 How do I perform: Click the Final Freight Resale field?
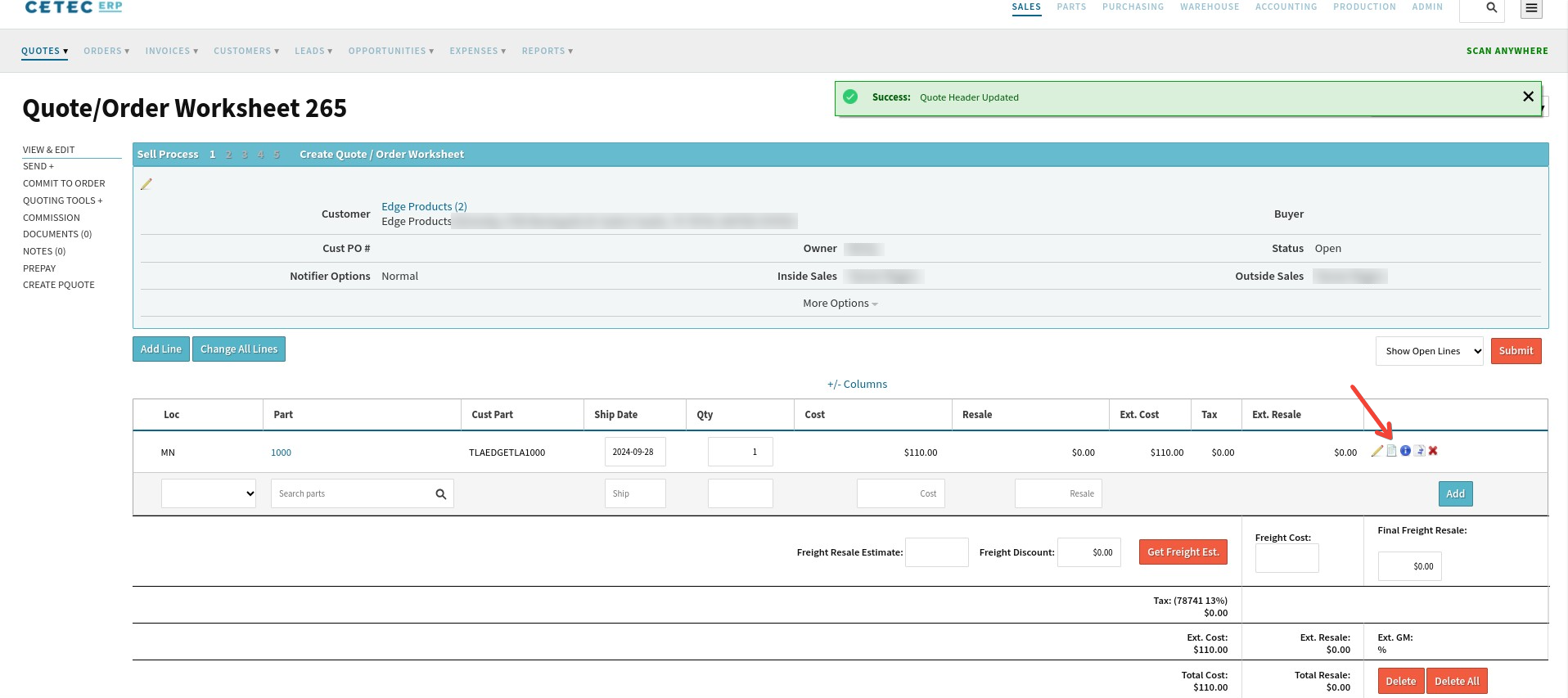(x=1410, y=566)
